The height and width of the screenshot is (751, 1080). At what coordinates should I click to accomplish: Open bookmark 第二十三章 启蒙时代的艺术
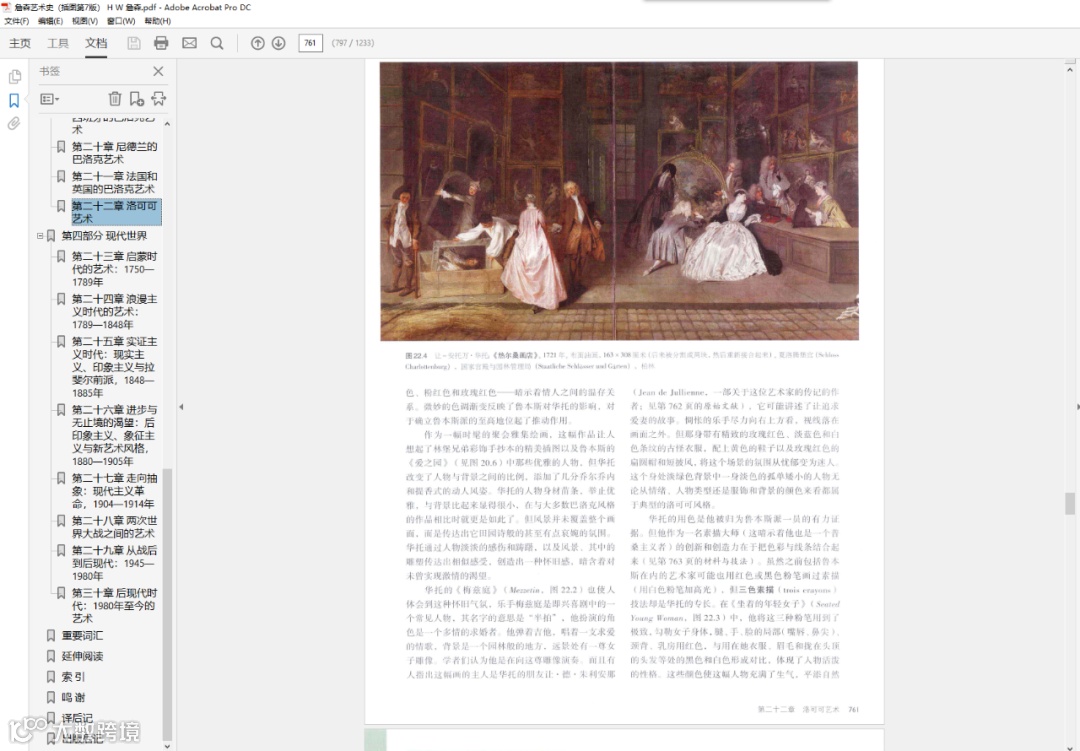(x=114, y=269)
